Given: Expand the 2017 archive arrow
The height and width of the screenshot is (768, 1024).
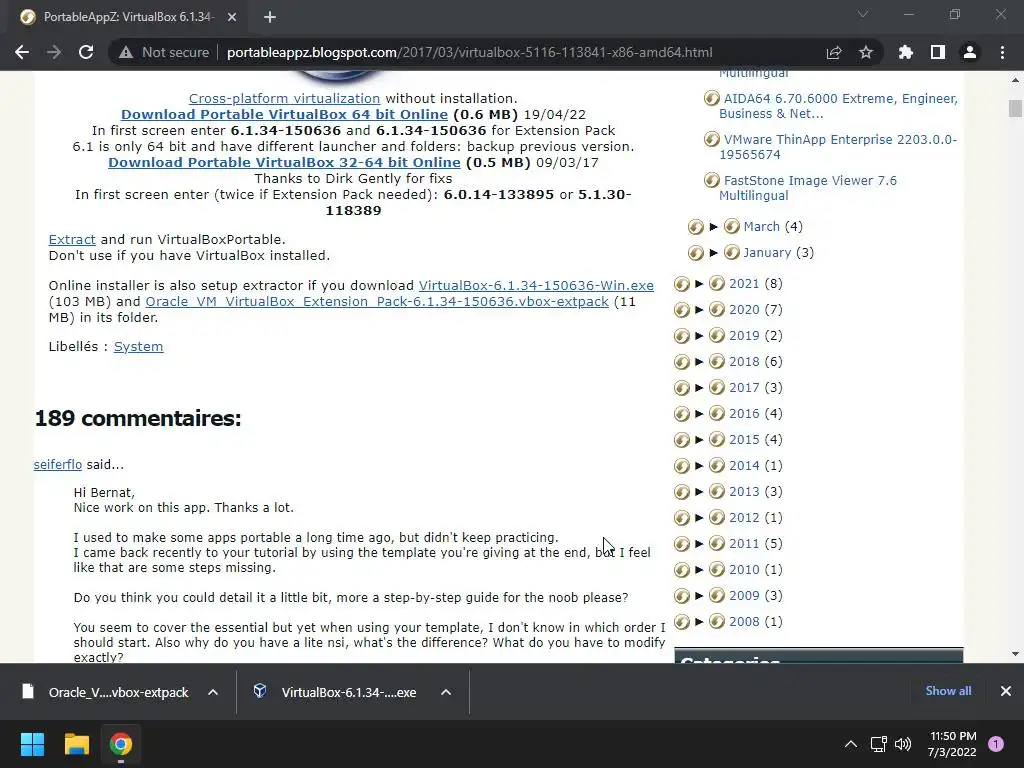Looking at the screenshot, I should click(x=699, y=388).
